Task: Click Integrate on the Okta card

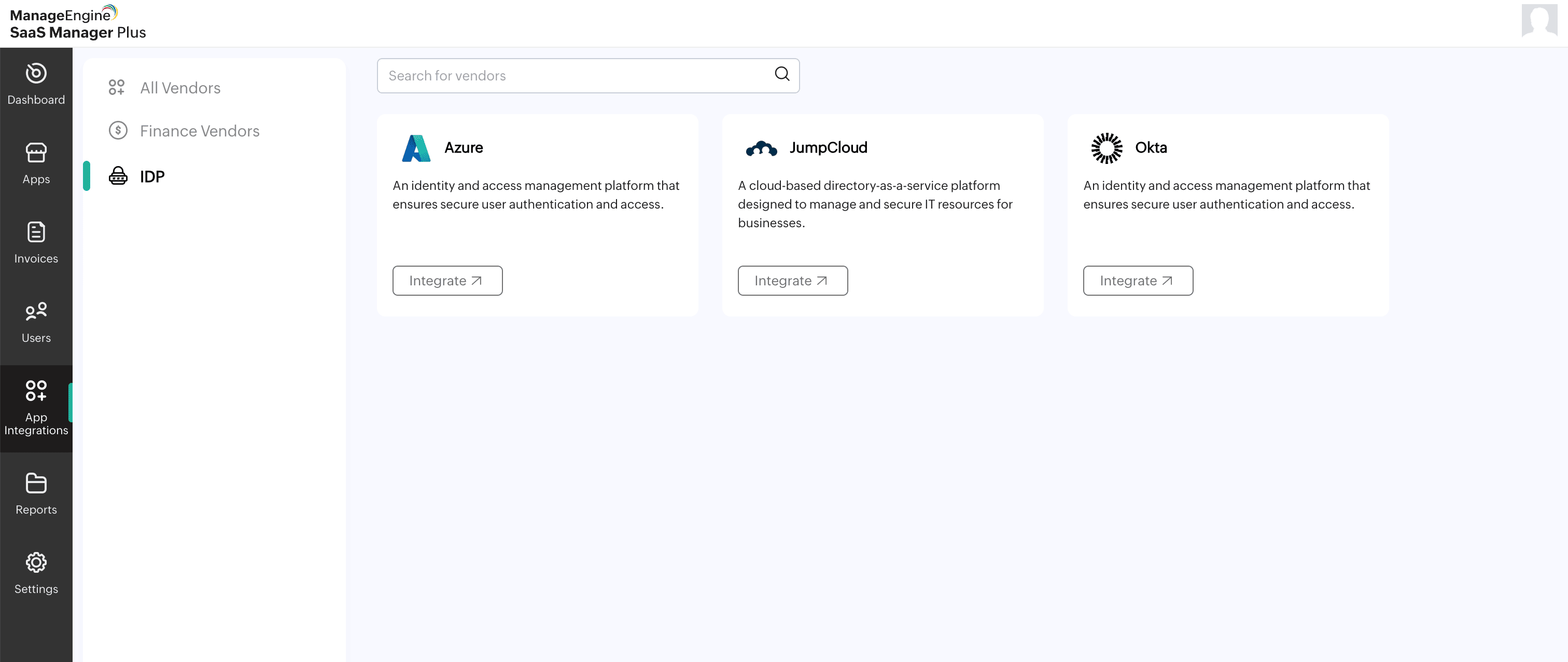Action: pos(1138,280)
